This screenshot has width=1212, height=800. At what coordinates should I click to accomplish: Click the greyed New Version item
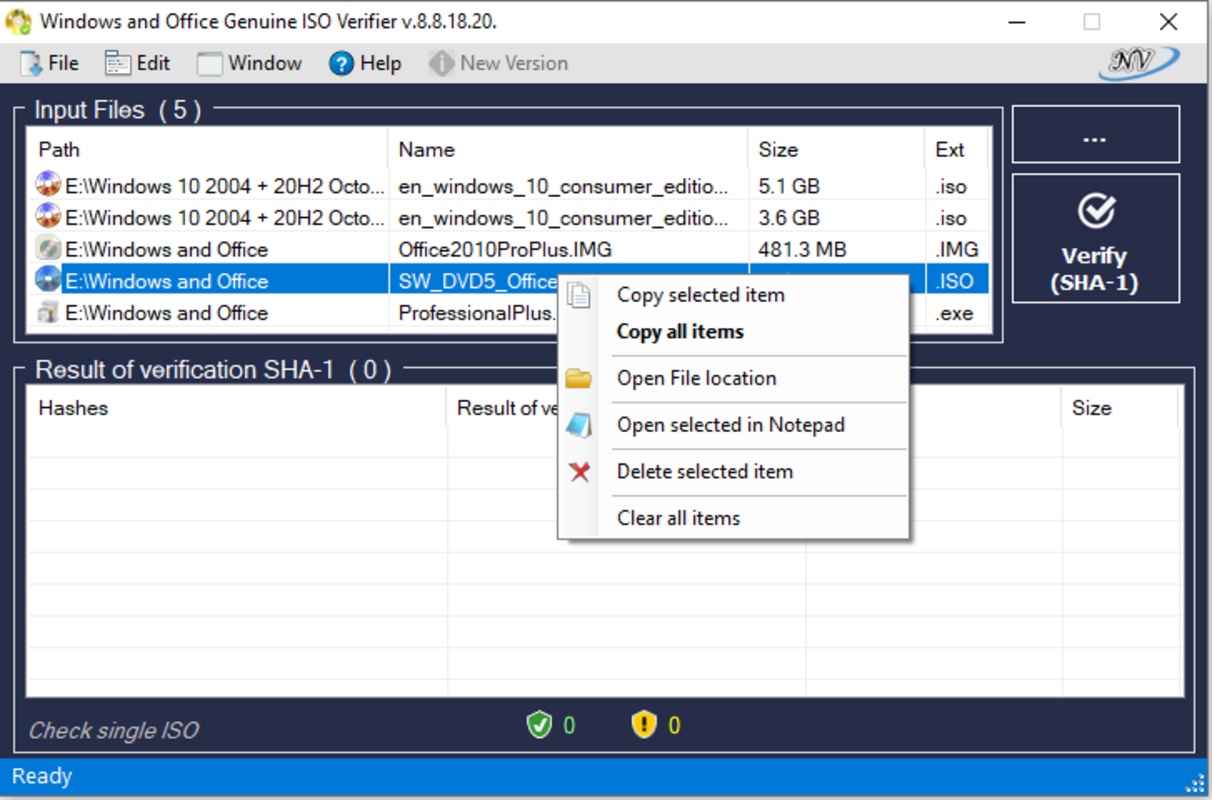point(499,63)
